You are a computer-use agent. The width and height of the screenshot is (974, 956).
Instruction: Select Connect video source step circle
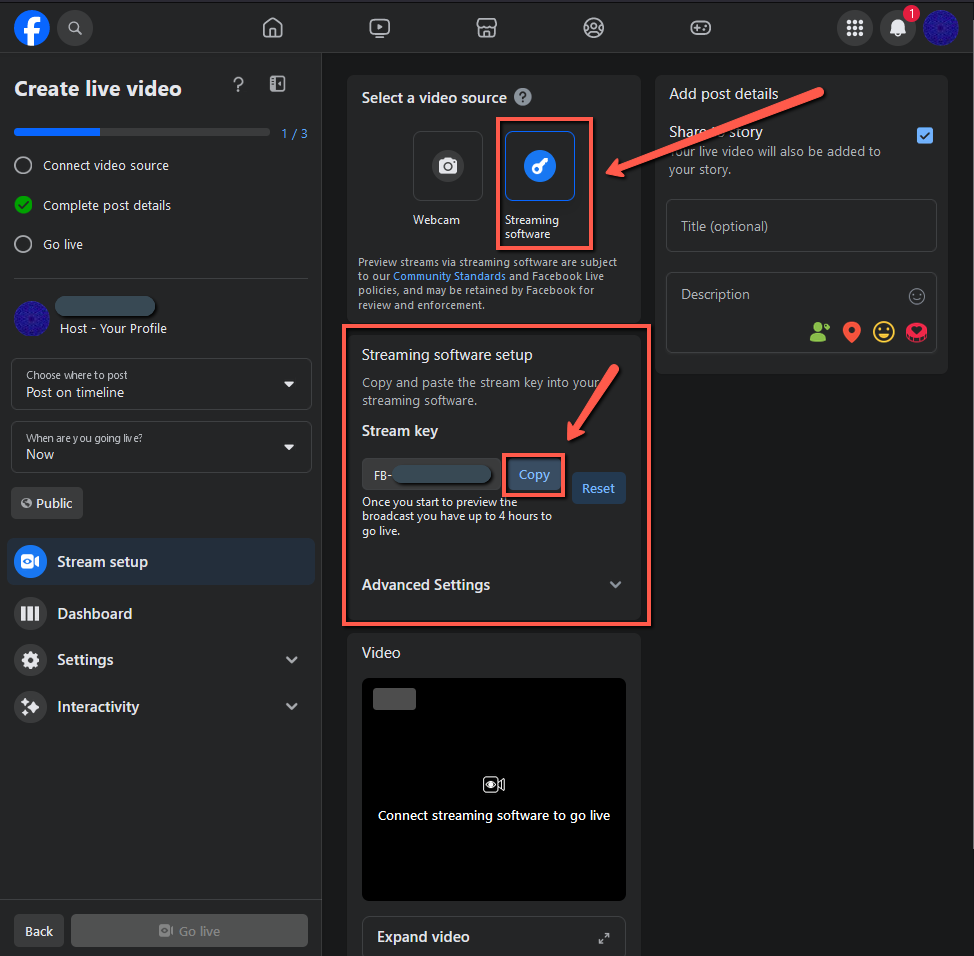[23, 165]
